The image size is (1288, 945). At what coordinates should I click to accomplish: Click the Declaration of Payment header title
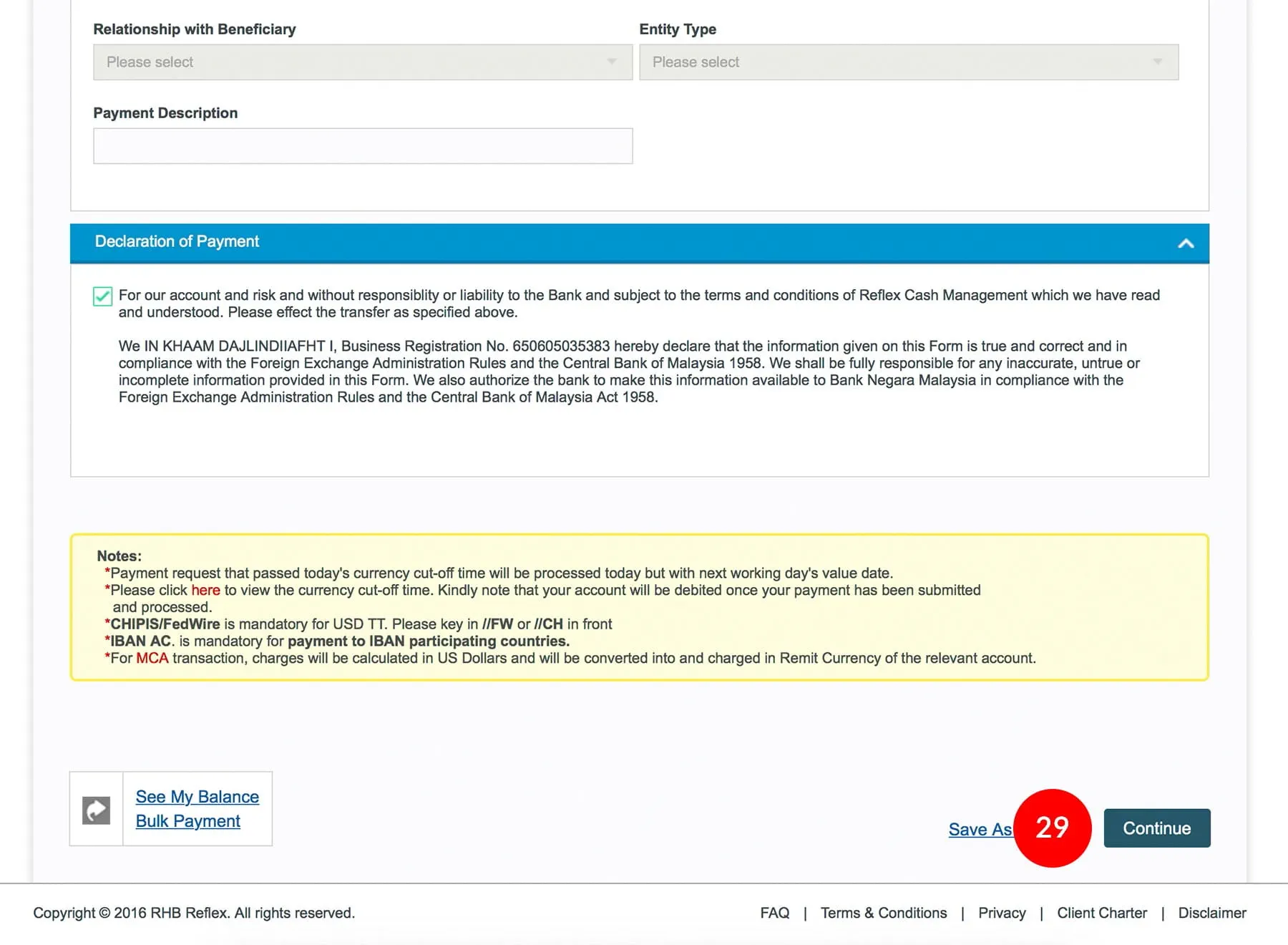point(177,242)
